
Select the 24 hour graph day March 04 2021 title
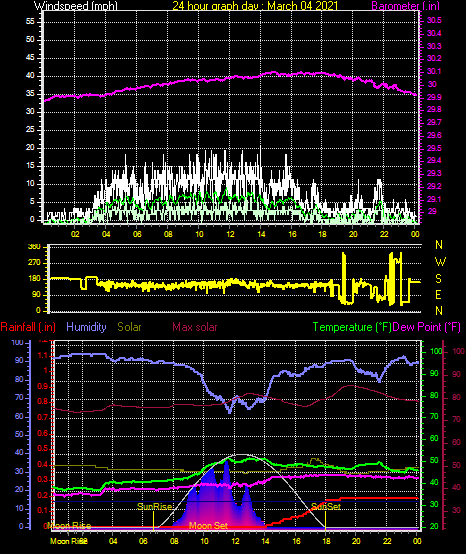[255, 6]
